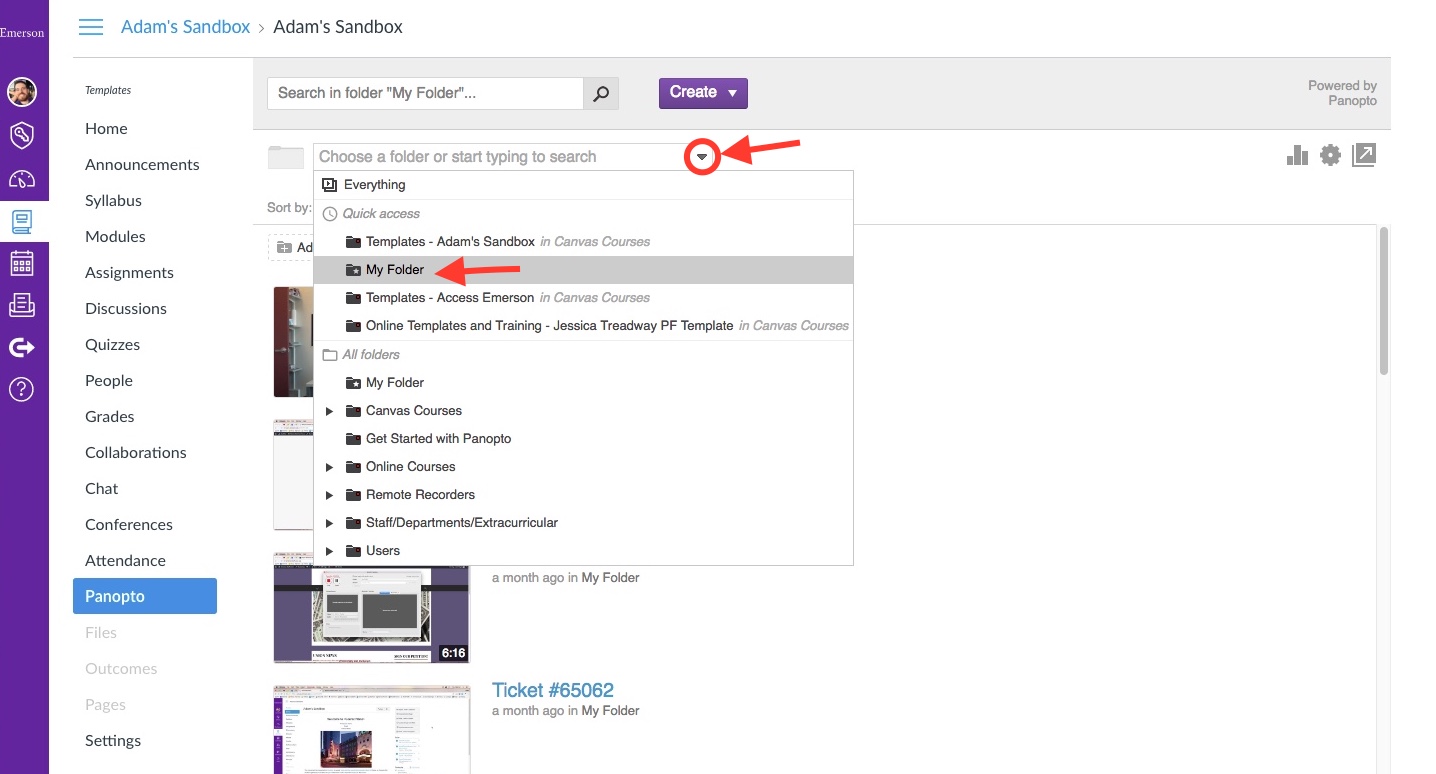Click the Commons arrow icon in sidebar
This screenshot has height=774, width=1436.
tap(22, 347)
